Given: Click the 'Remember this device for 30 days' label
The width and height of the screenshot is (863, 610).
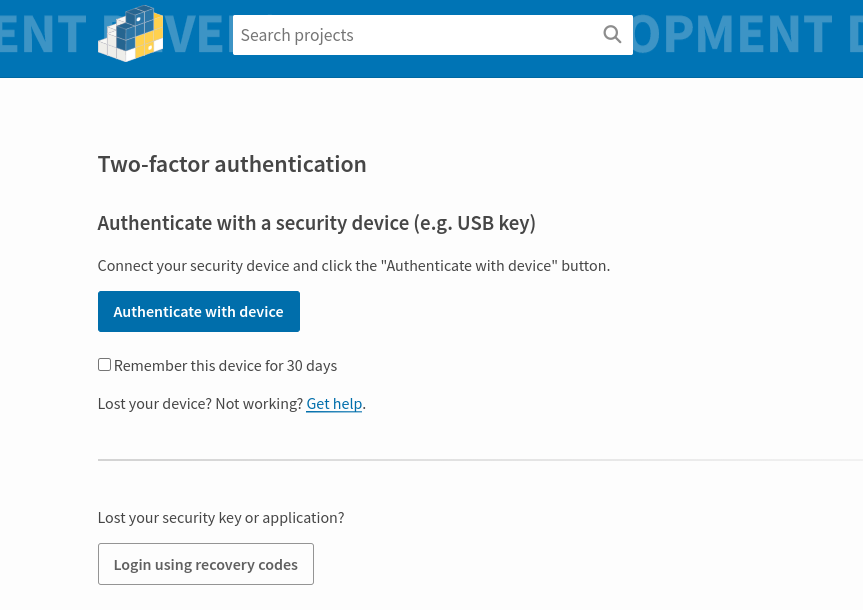Looking at the screenshot, I should (x=225, y=366).
